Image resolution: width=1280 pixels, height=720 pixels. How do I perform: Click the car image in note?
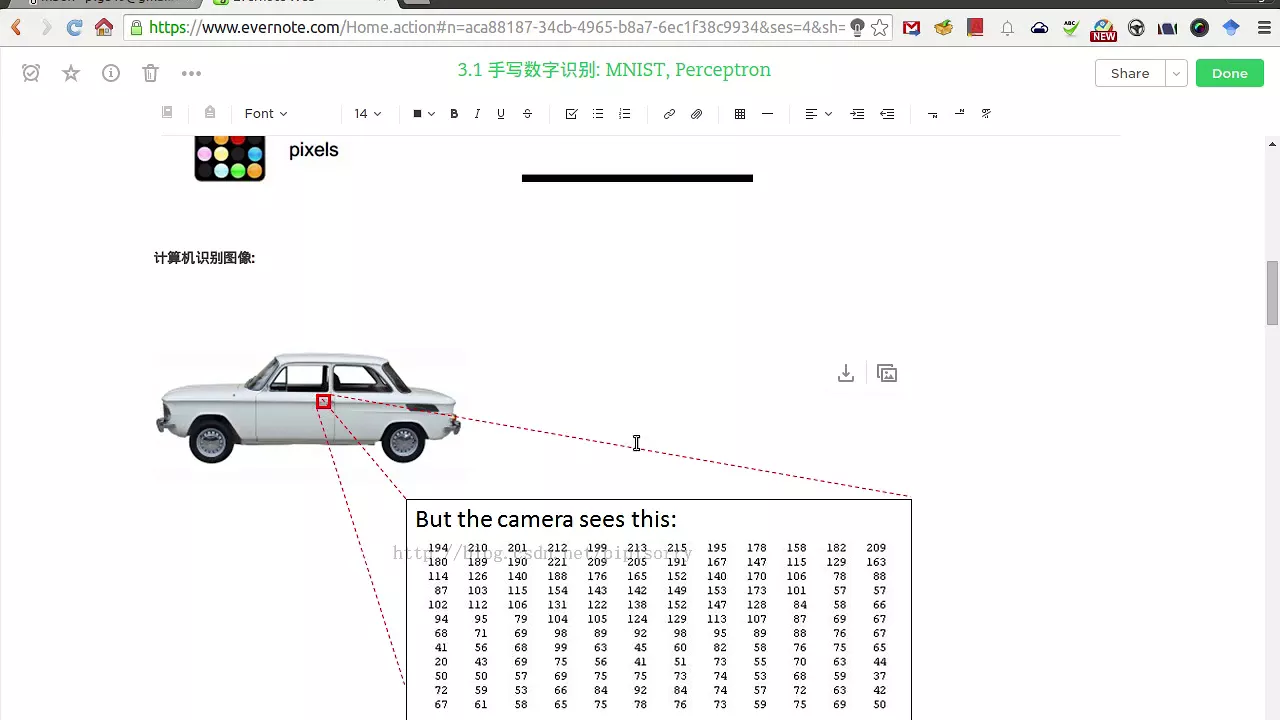pos(309,408)
